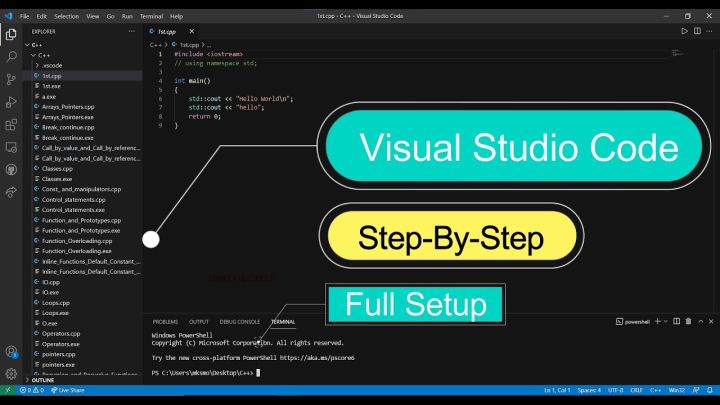The height and width of the screenshot is (405, 720).
Task: Select the TERMINAL panel tab
Action: [x=283, y=322]
